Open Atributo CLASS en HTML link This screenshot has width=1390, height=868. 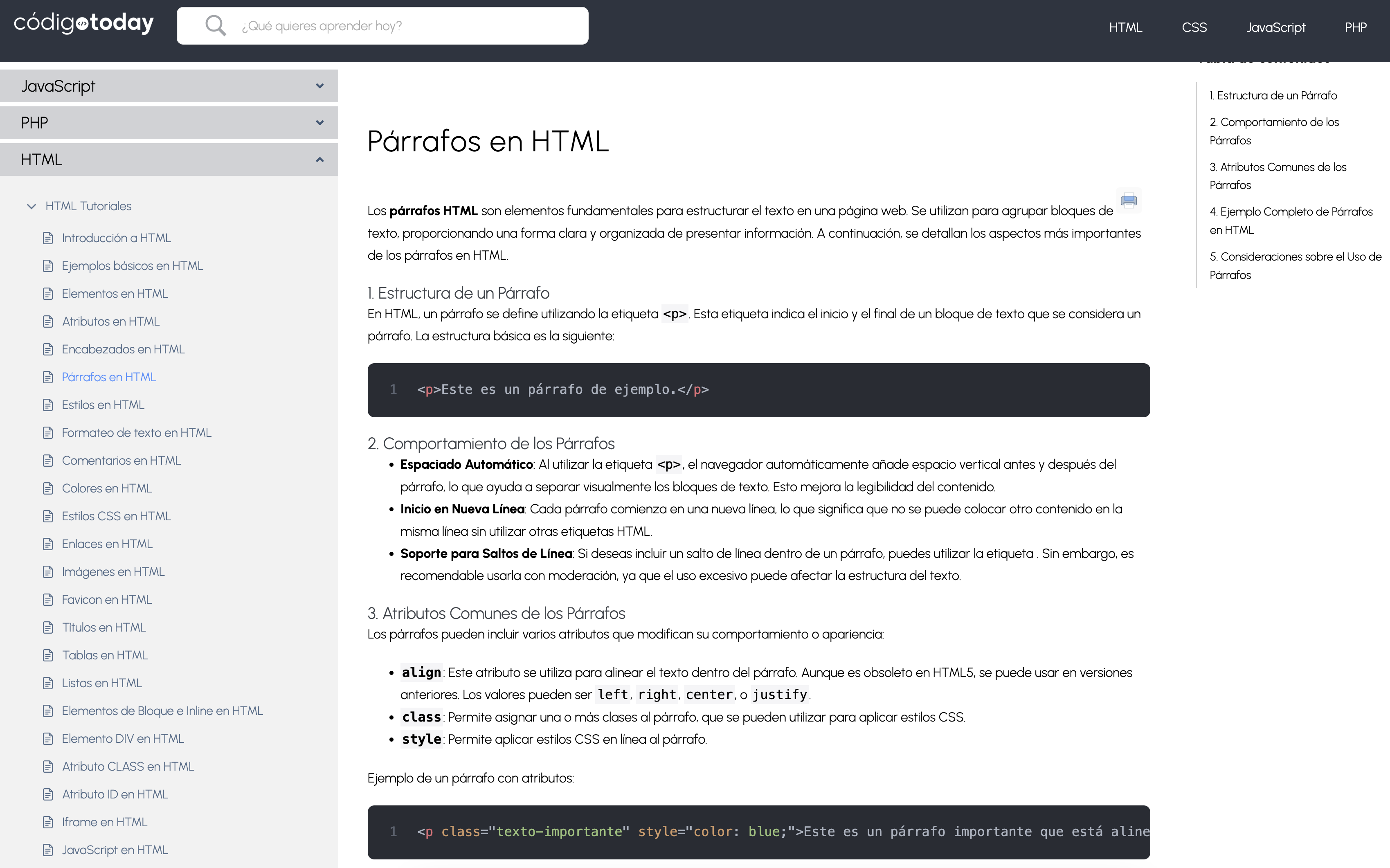[x=128, y=767]
